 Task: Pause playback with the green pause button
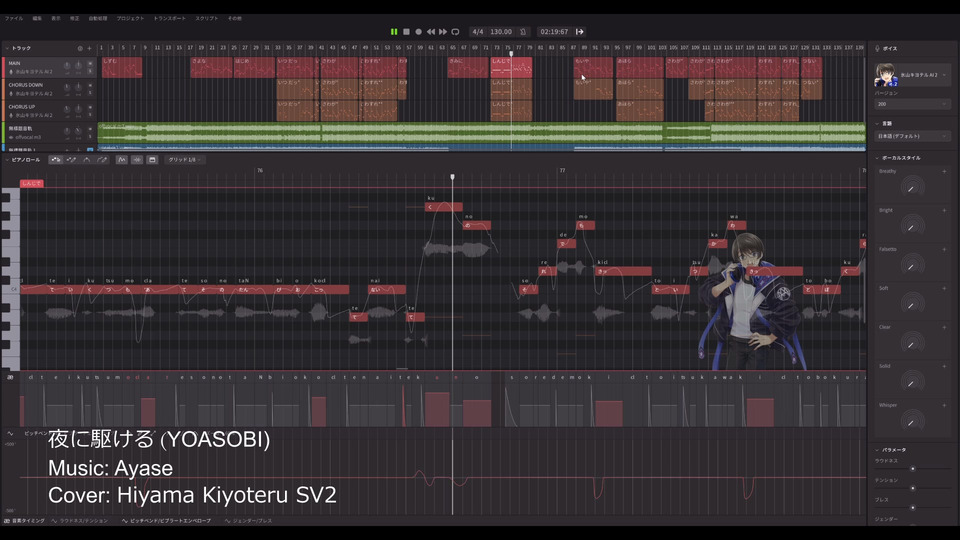(394, 32)
